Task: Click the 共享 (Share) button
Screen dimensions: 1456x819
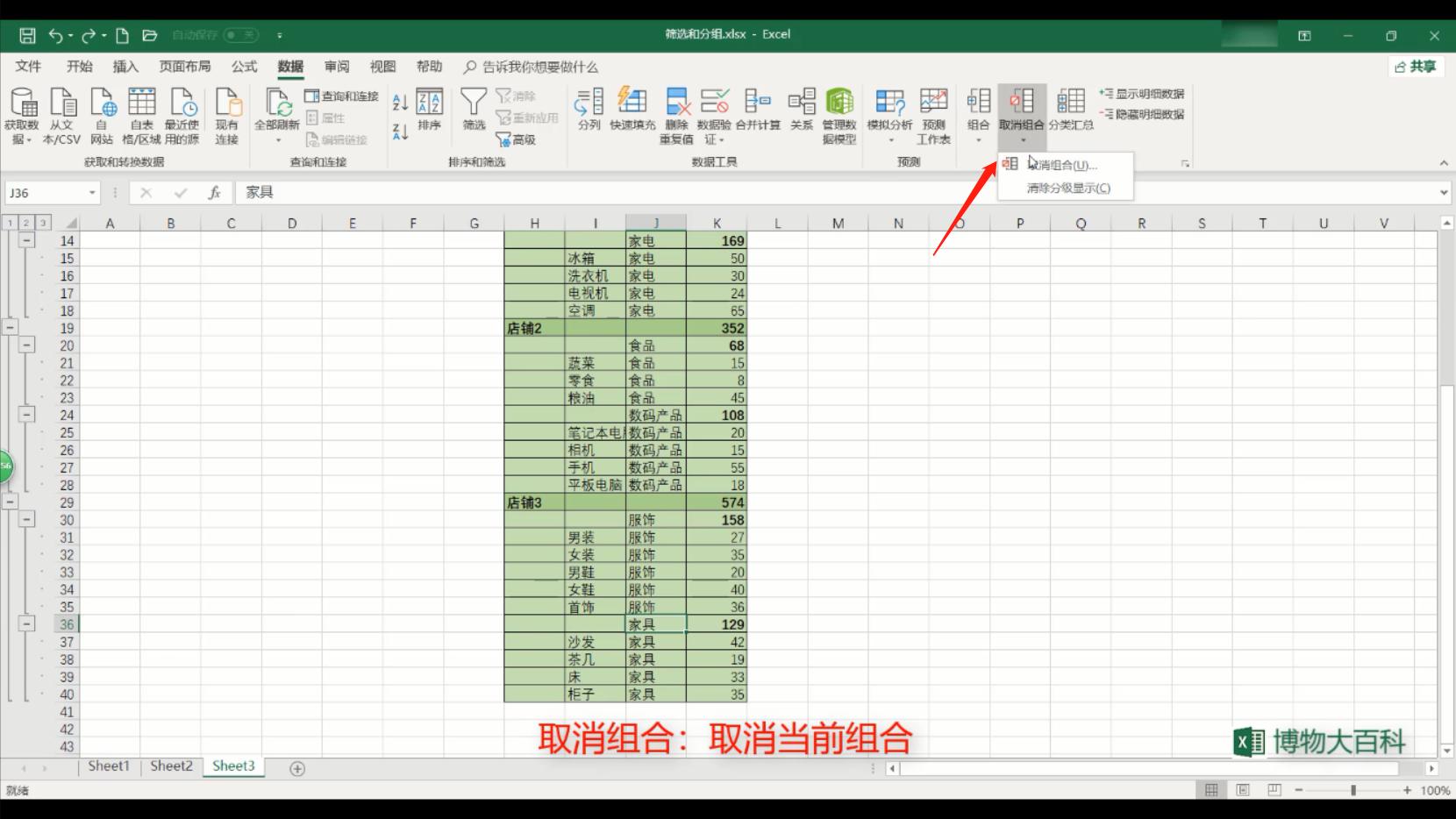Action: click(1416, 66)
